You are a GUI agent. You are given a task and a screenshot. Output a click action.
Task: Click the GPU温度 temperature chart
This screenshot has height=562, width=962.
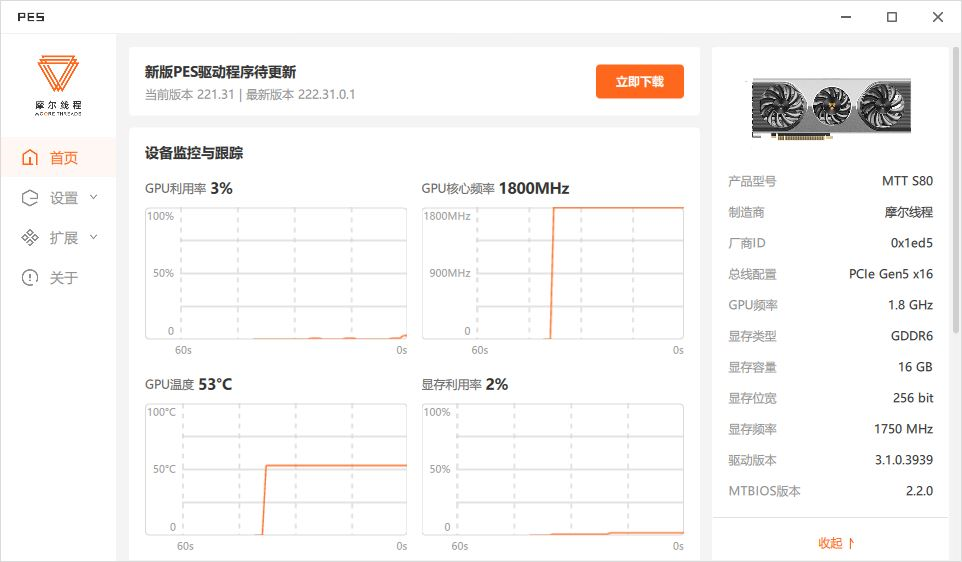tap(276, 469)
